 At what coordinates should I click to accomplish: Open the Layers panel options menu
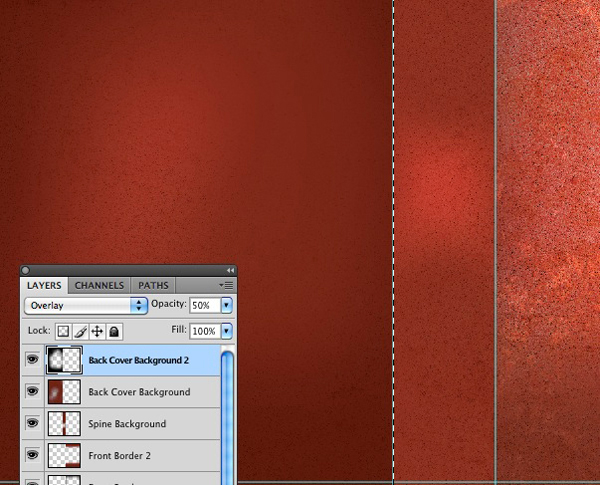(x=227, y=286)
